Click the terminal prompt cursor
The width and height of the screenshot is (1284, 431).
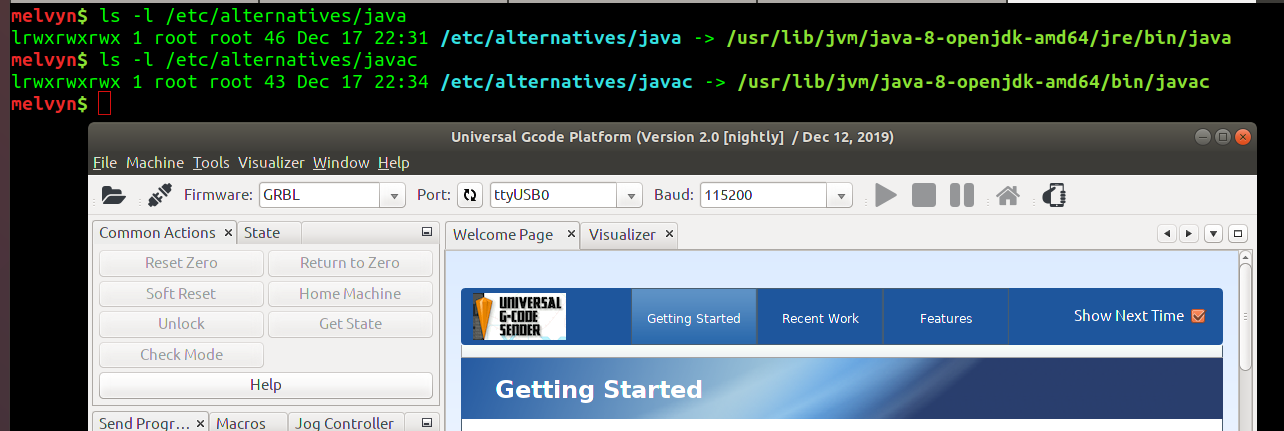(x=105, y=103)
